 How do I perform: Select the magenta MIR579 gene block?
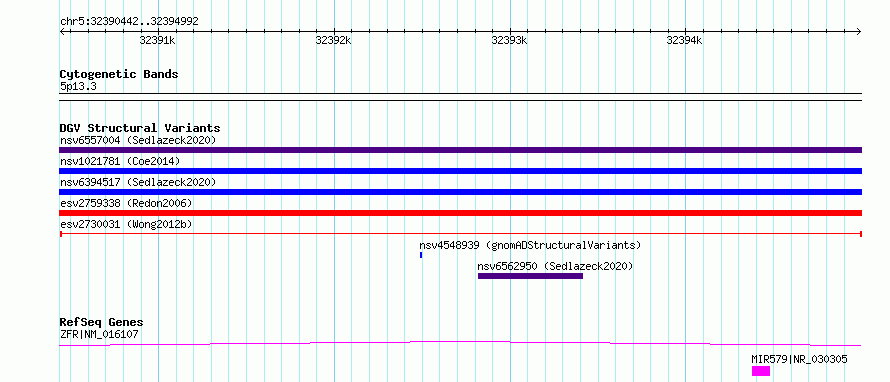point(761,371)
